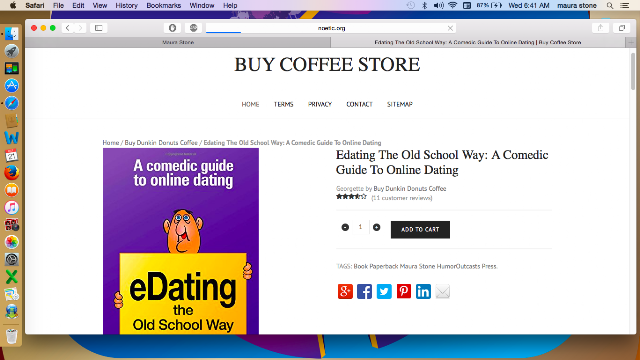
Task: Click the globe extension button in toolbar
Action: pyautogui.click(x=193, y=28)
